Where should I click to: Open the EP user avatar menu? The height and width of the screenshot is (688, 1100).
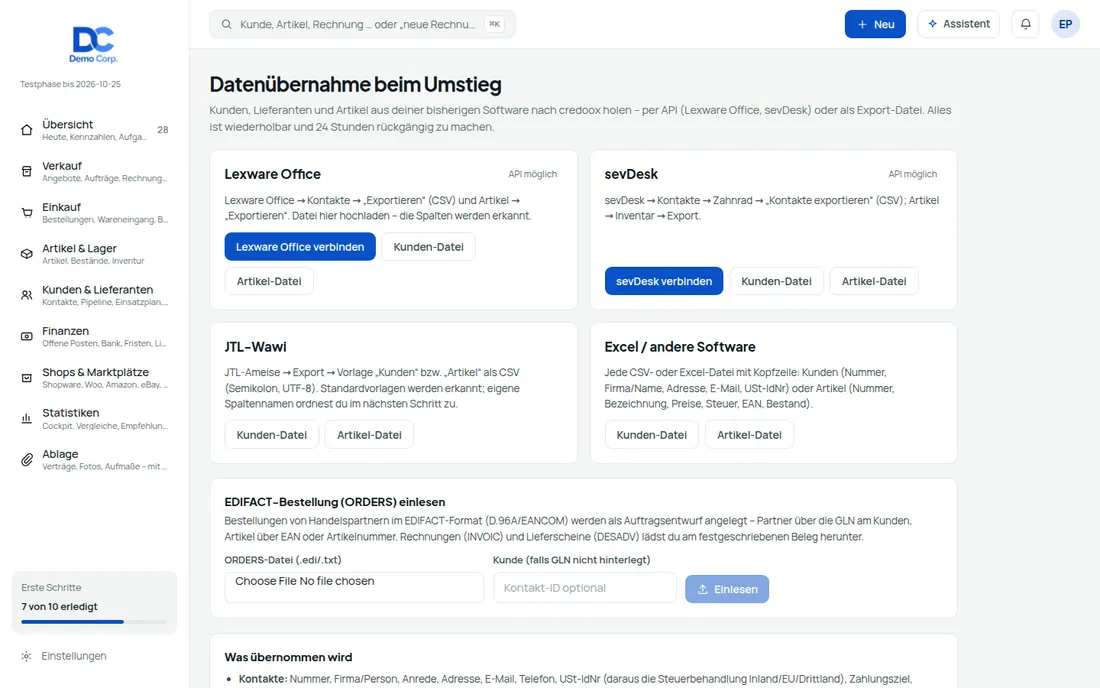pyautogui.click(x=1065, y=24)
